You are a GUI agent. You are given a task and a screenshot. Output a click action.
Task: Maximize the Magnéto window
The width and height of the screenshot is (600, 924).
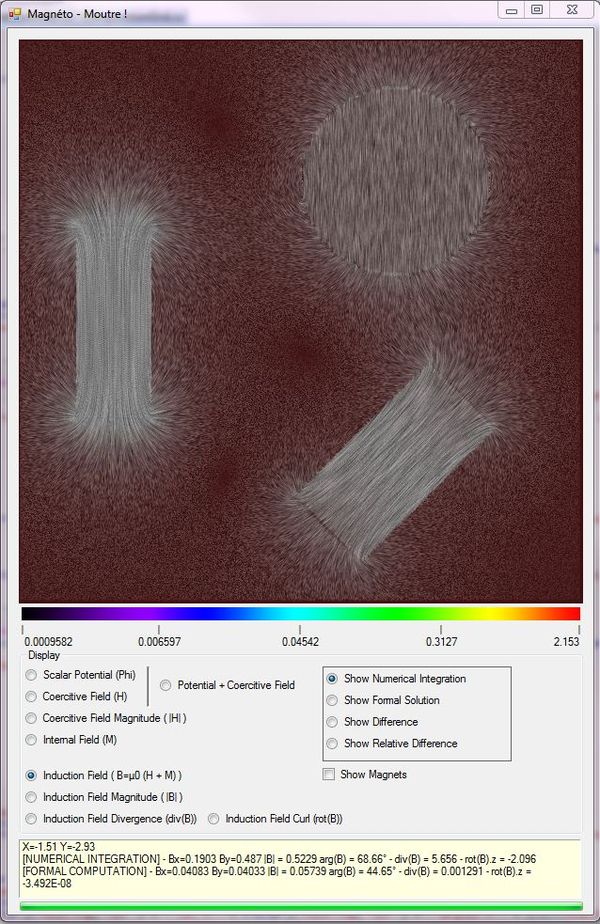(537, 10)
